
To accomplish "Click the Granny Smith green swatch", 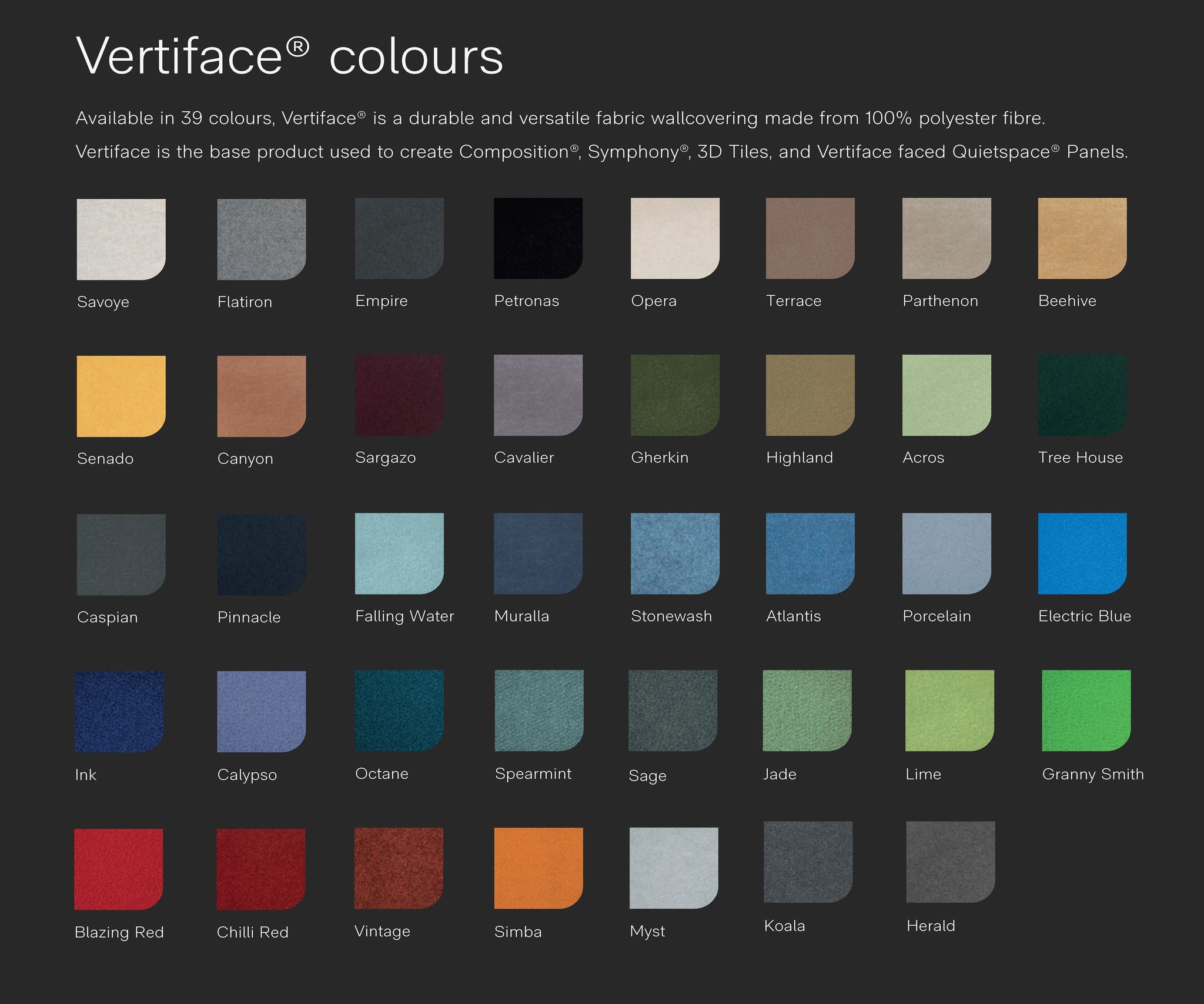I will [1086, 711].
